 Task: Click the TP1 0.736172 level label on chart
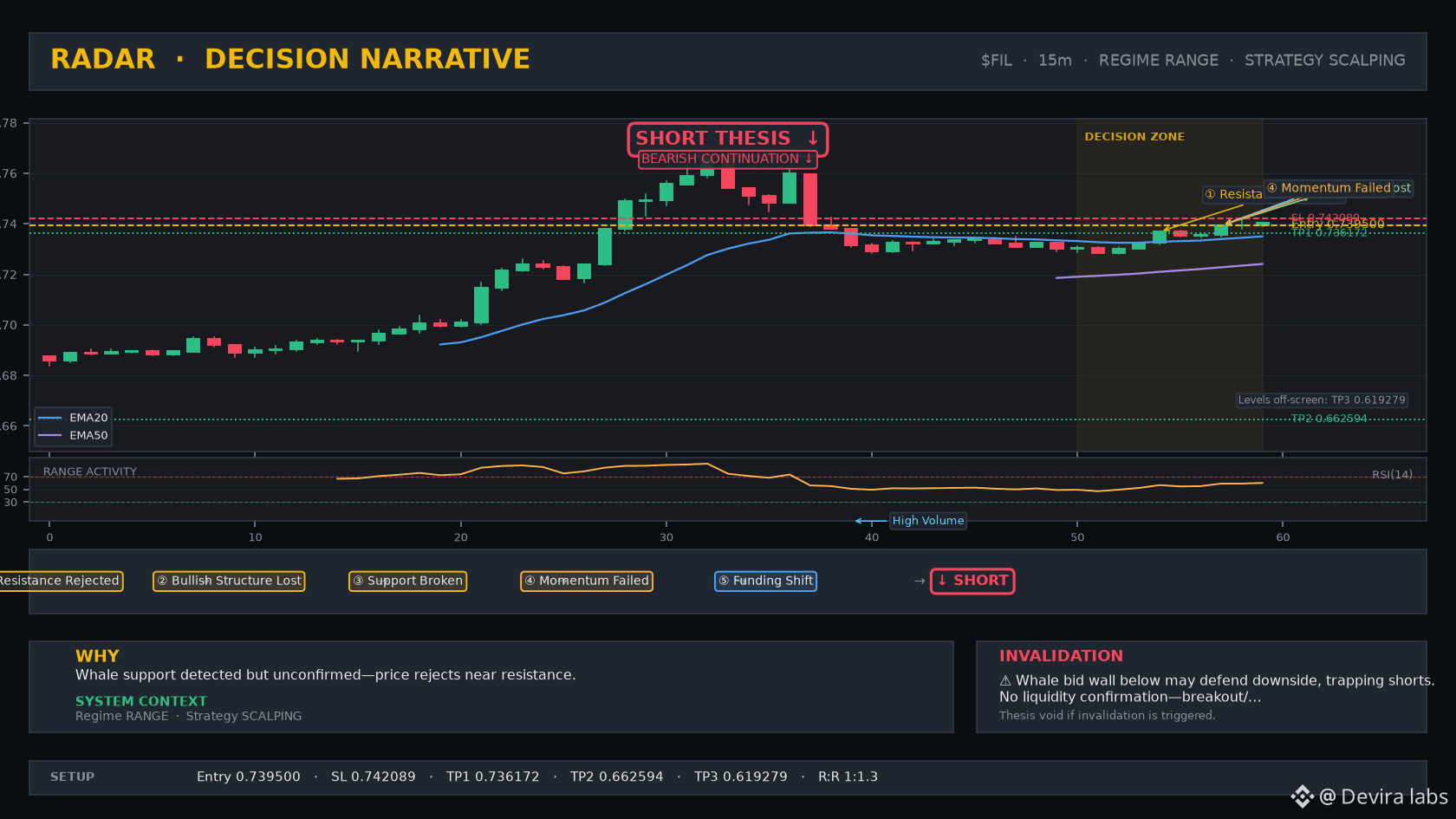(1329, 232)
